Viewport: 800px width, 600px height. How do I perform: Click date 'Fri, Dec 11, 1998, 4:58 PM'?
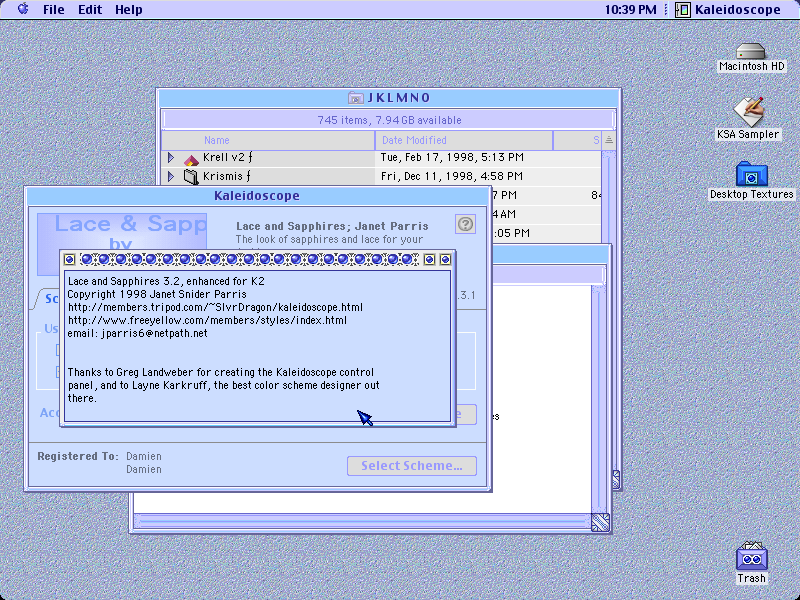pos(452,176)
